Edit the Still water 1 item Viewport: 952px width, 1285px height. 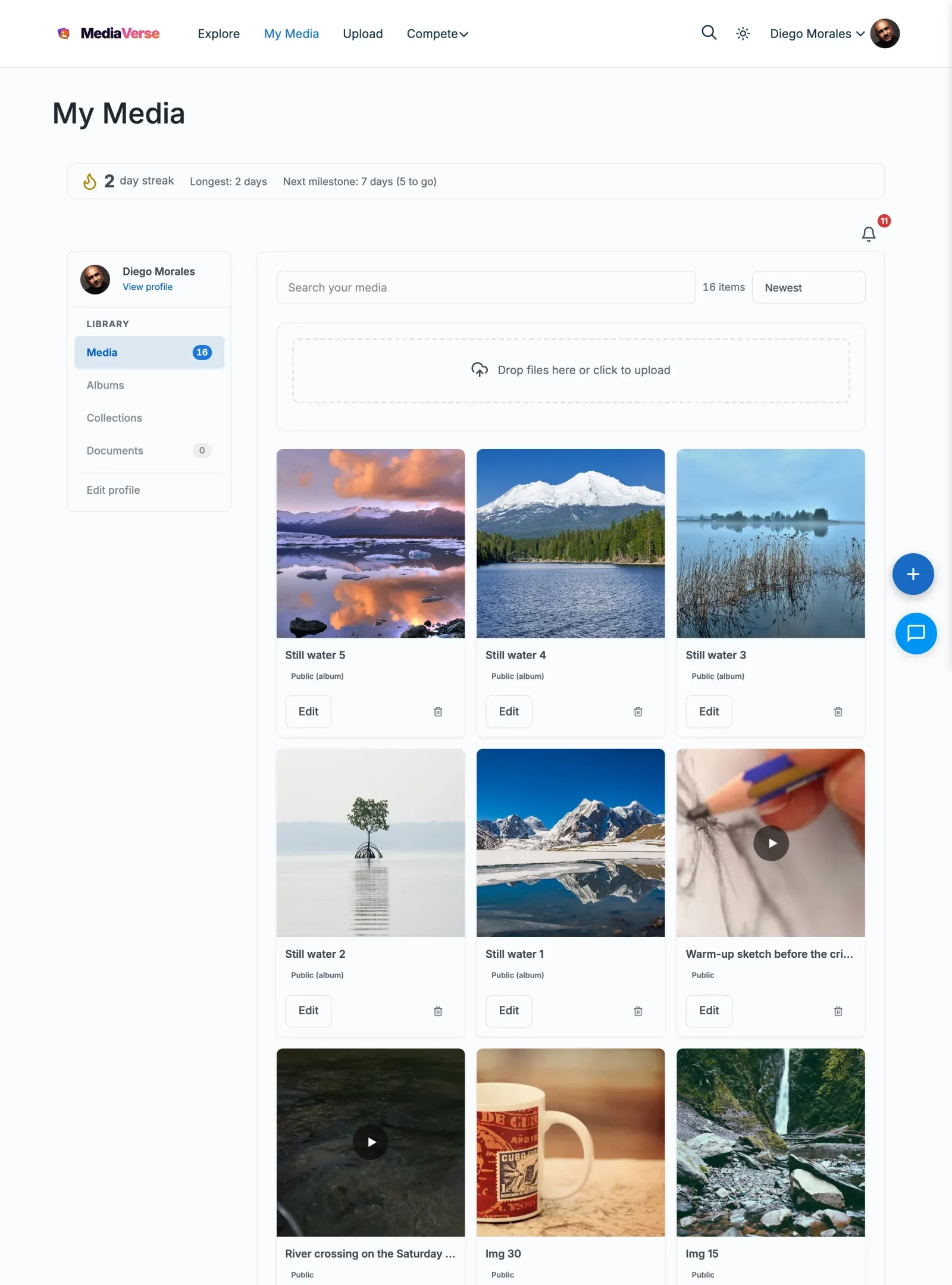pyautogui.click(x=509, y=1011)
